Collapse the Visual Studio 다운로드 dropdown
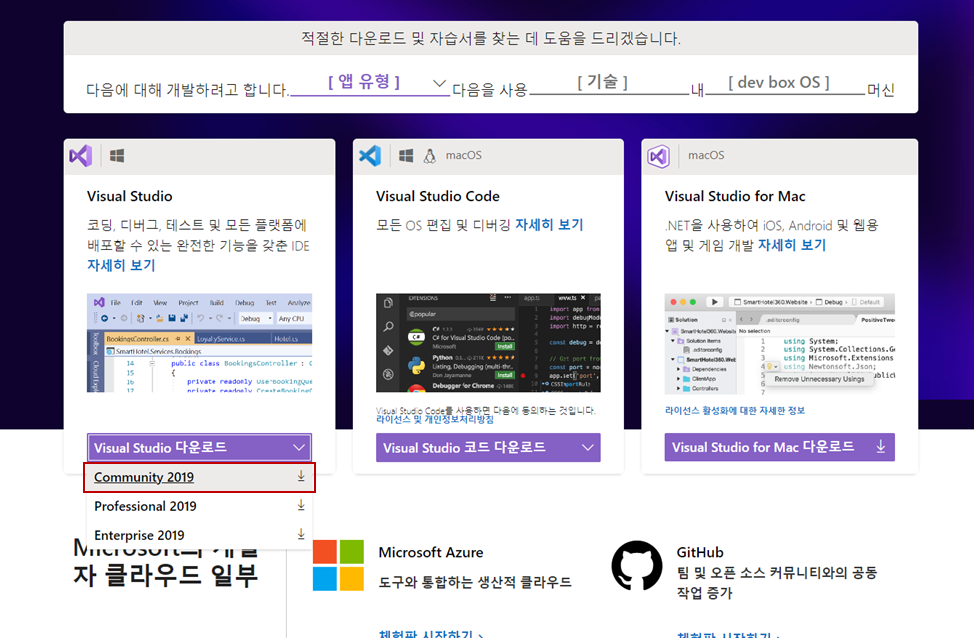Image resolution: width=974 pixels, height=638 pixels. point(199,447)
